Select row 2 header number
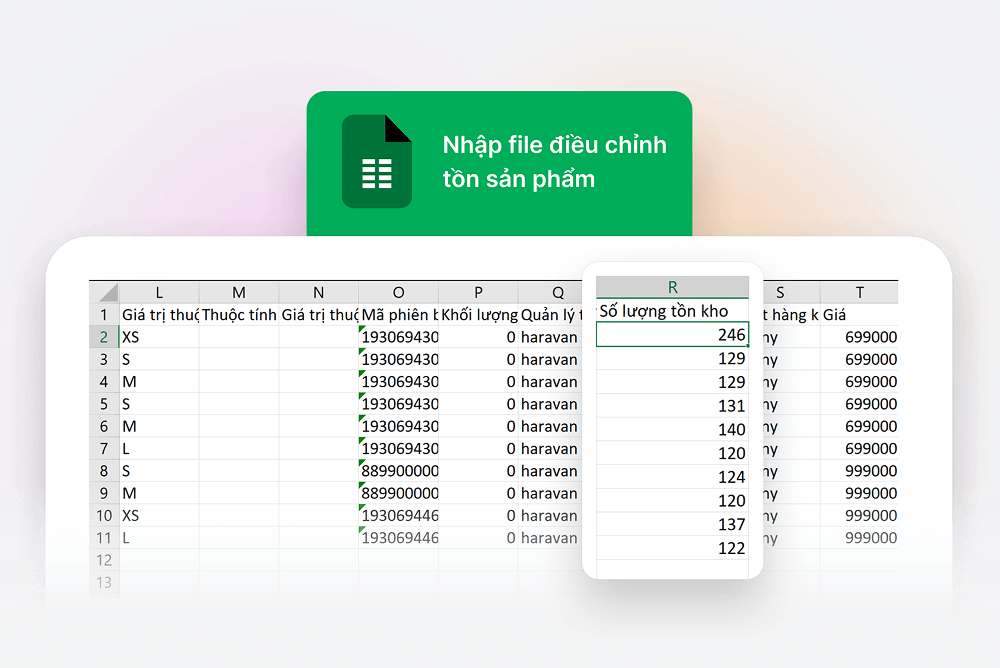Screen dimensions: 1000x668 104,337
